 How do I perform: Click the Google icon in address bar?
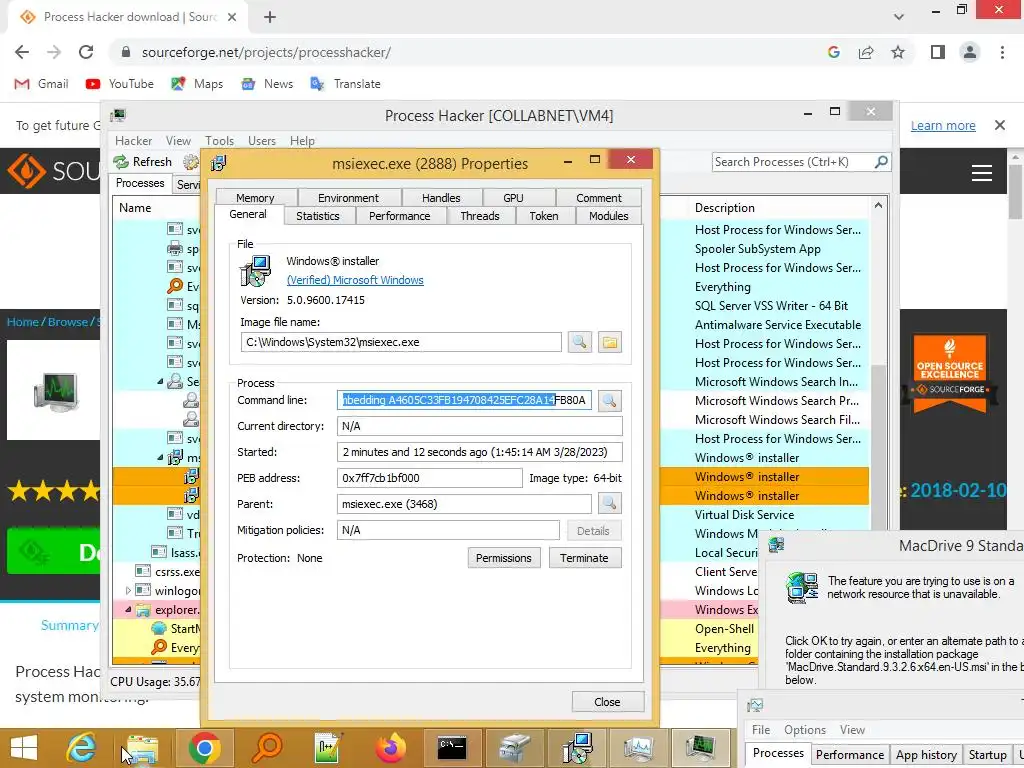[833, 52]
